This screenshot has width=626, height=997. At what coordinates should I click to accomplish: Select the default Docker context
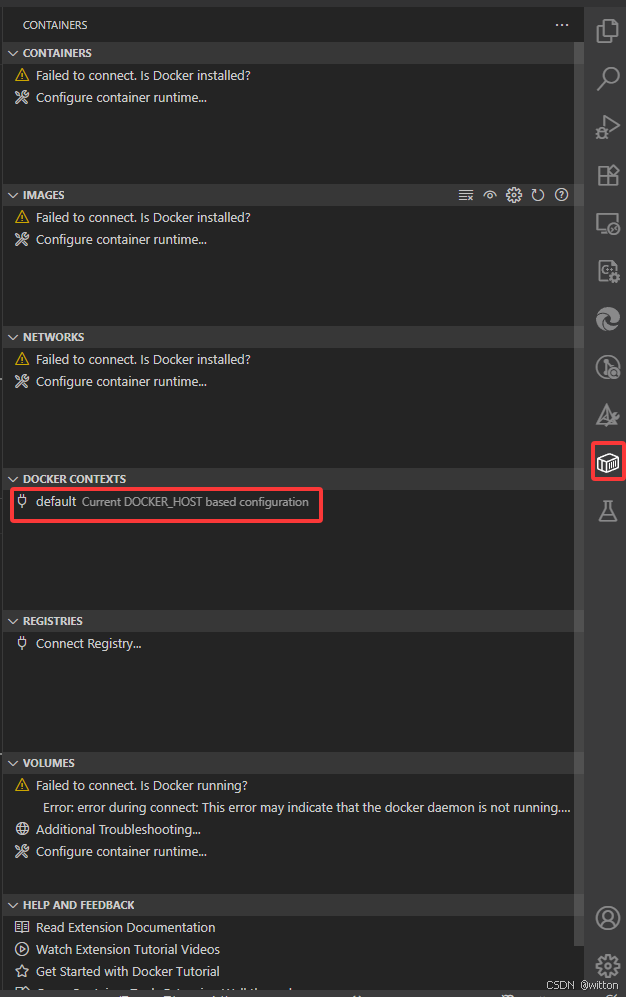coord(56,502)
